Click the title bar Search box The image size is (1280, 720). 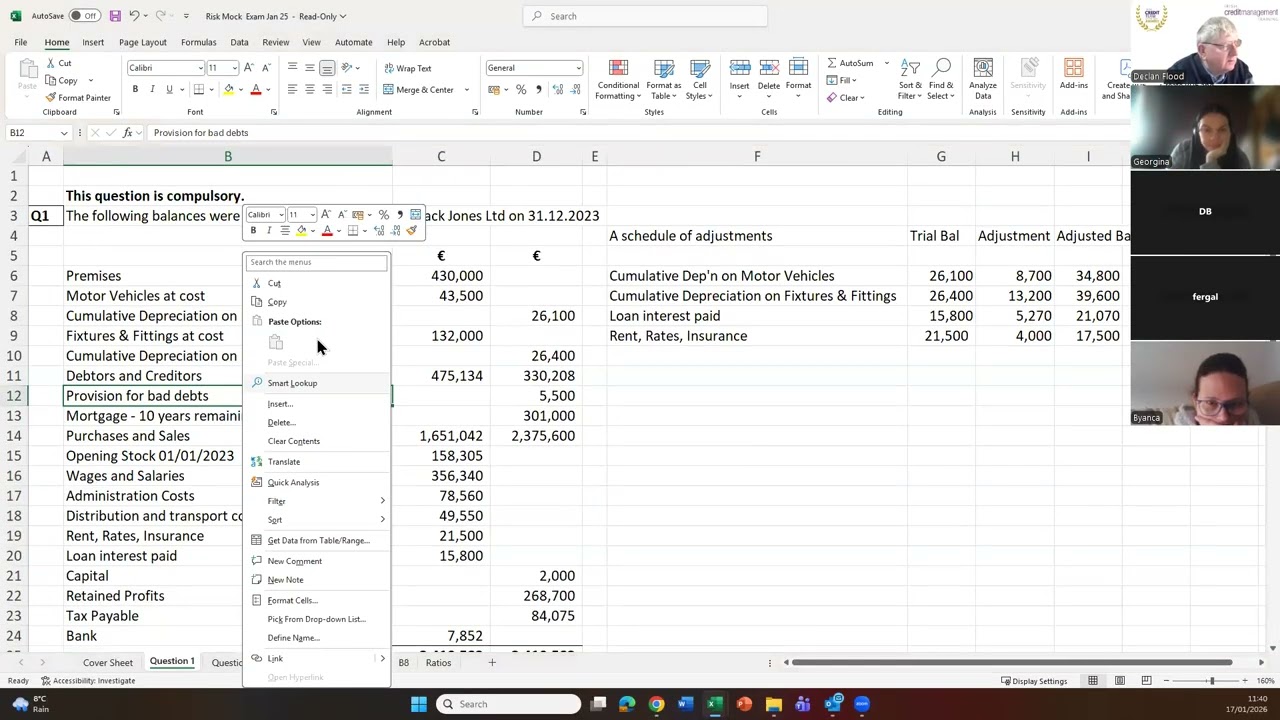click(x=645, y=16)
